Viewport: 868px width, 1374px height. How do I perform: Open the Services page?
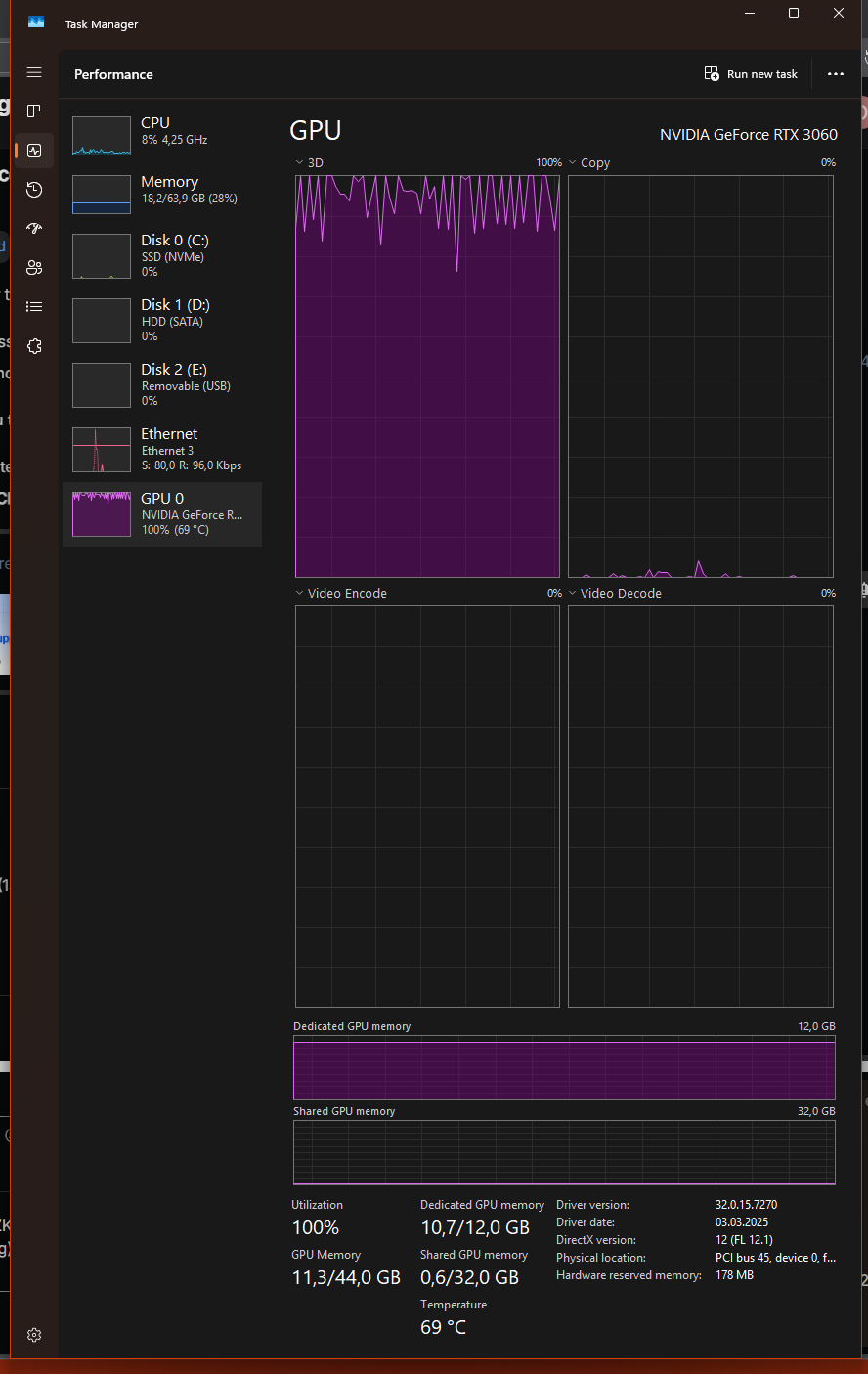pyautogui.click(x=34, y=345)
